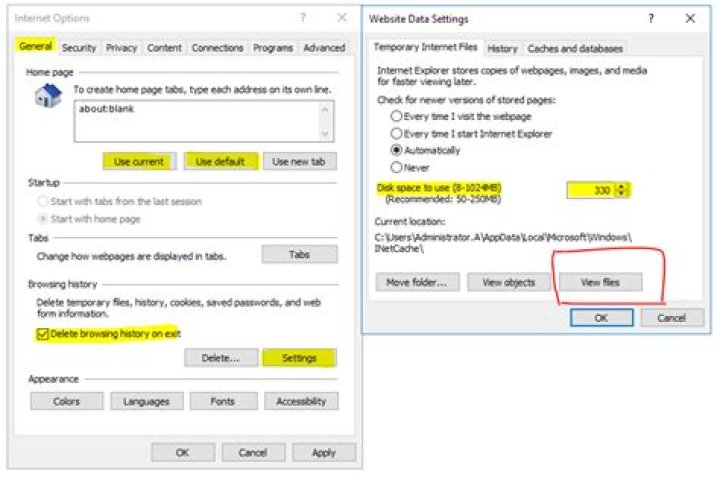Click the Apply button
Viewport: 720px width, 477px height.
[x=324, y=452]
